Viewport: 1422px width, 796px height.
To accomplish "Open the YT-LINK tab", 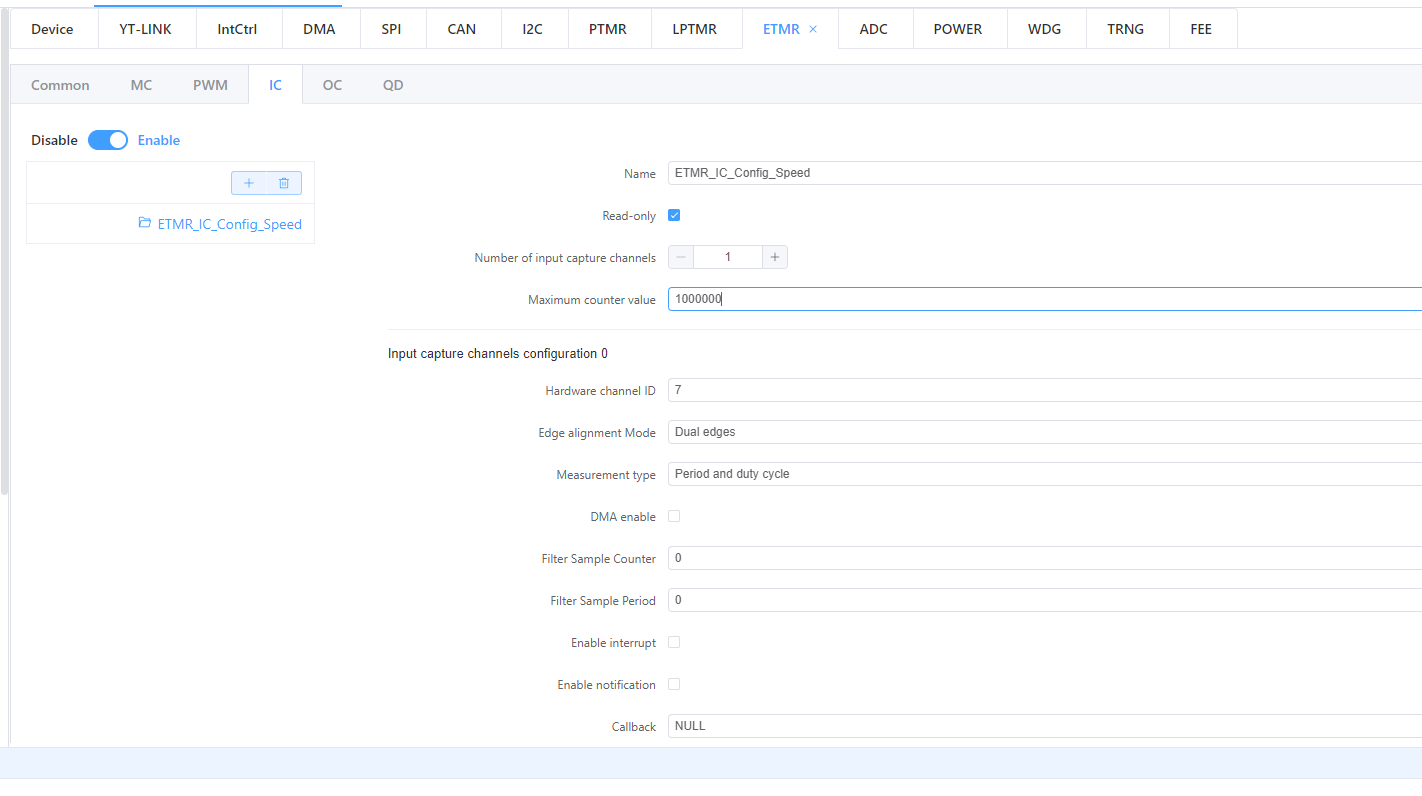I will click(x=146, y=29).
